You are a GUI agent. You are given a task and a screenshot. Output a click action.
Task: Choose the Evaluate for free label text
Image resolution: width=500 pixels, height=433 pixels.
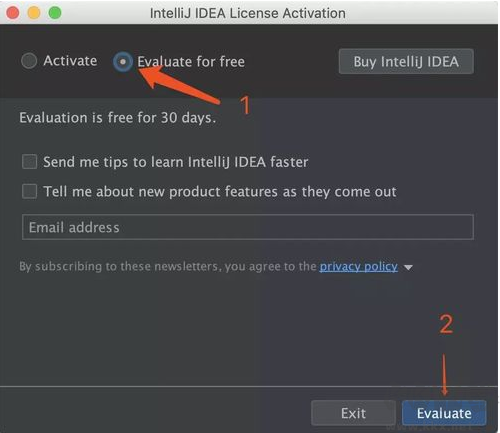coord(191,62)
